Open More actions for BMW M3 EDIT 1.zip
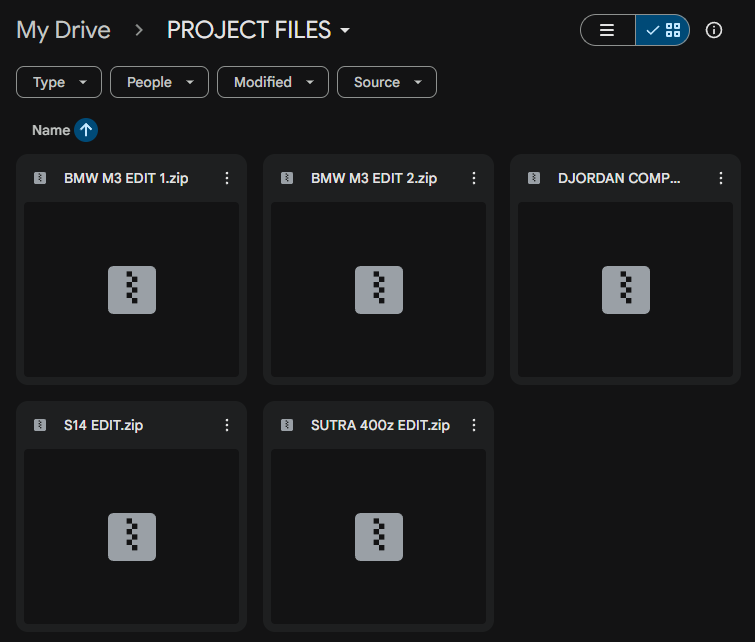Viewport: 755px width, 642px height. (227, 178)
